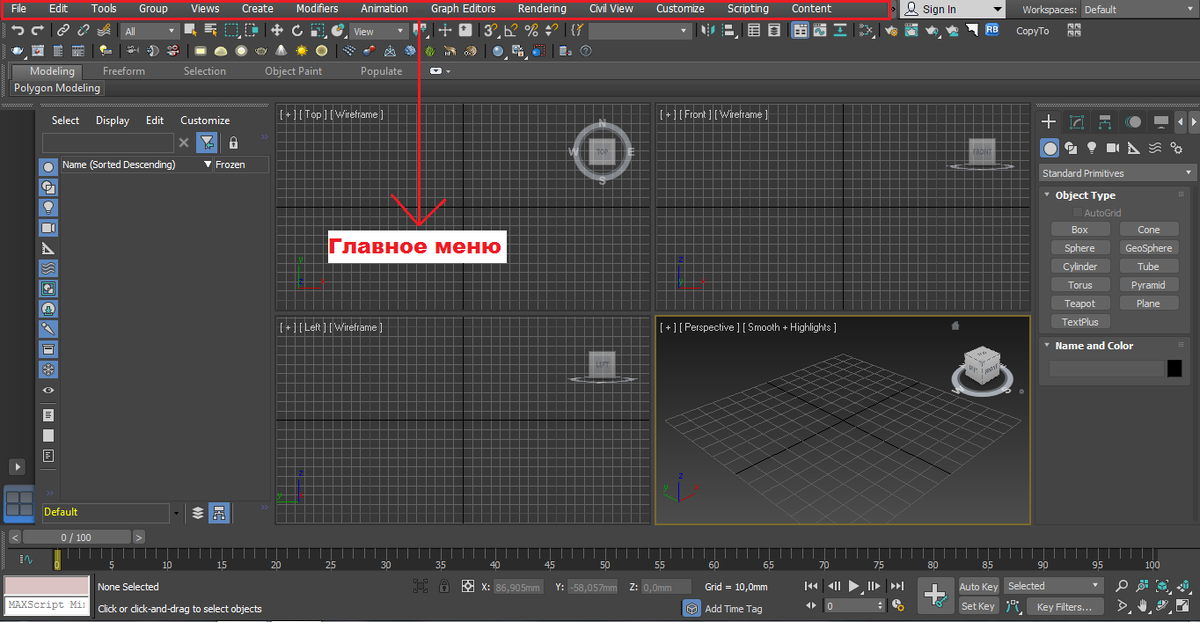Click the RB toolbar icon
1200x622 pixels.
(992, 30)
